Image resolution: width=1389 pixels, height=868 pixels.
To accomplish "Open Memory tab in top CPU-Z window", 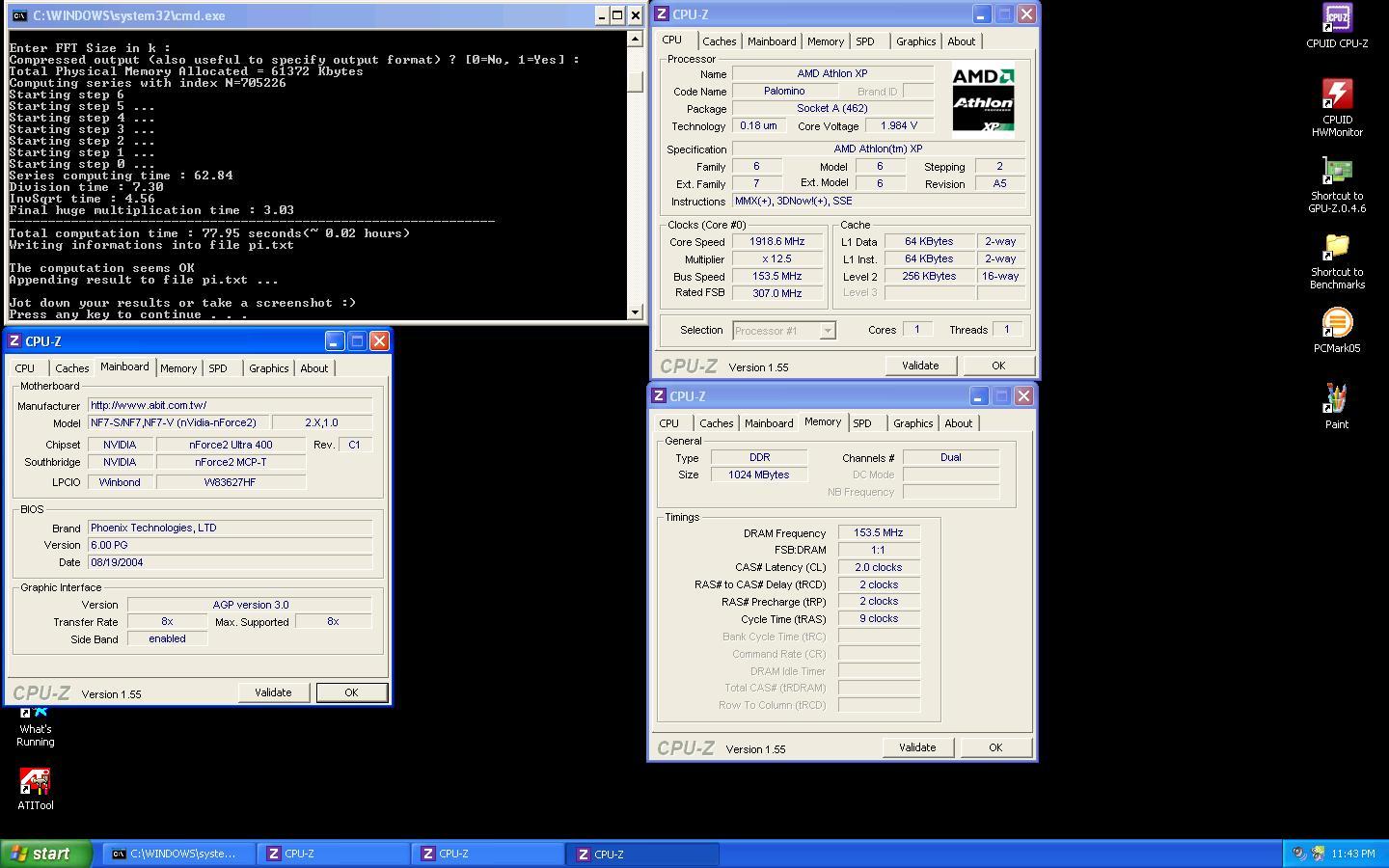I will [826, 41].
